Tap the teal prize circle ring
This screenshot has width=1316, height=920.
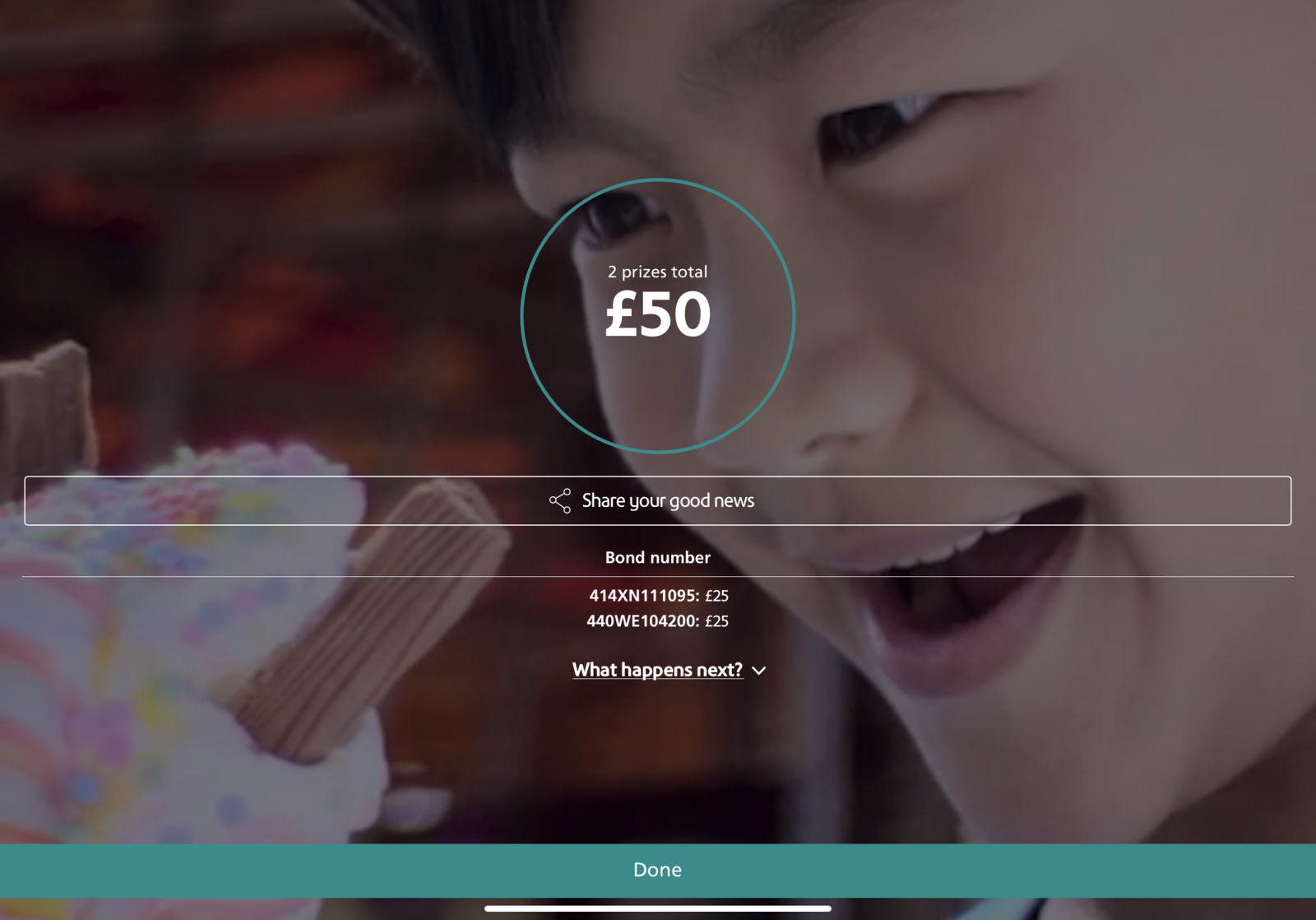click(x=658, y=180)
